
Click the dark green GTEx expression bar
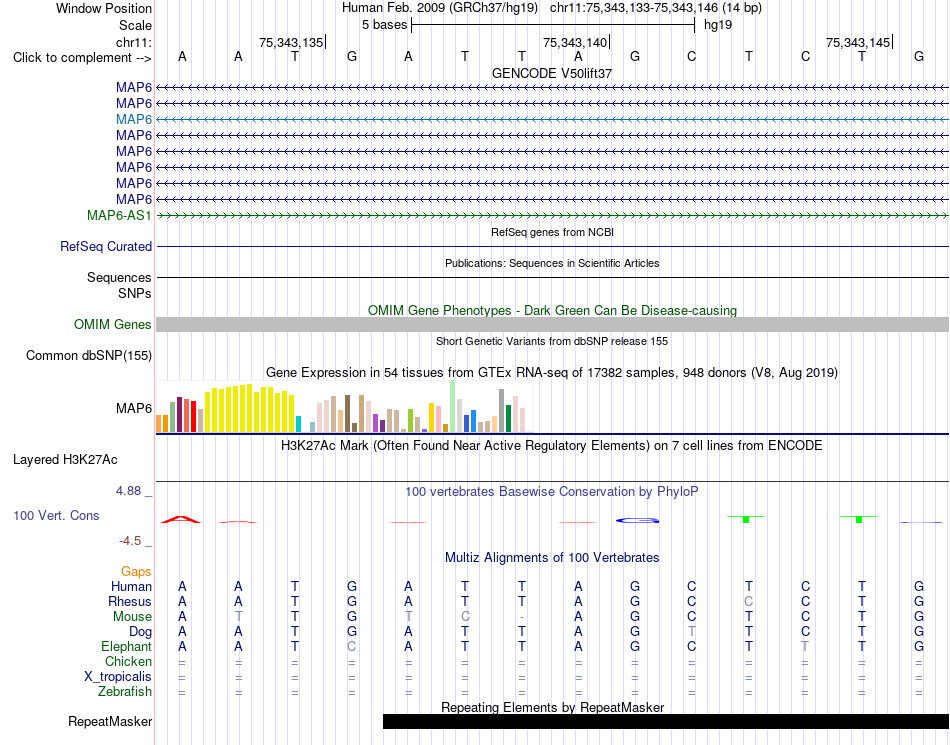click(x=508, y=419)
